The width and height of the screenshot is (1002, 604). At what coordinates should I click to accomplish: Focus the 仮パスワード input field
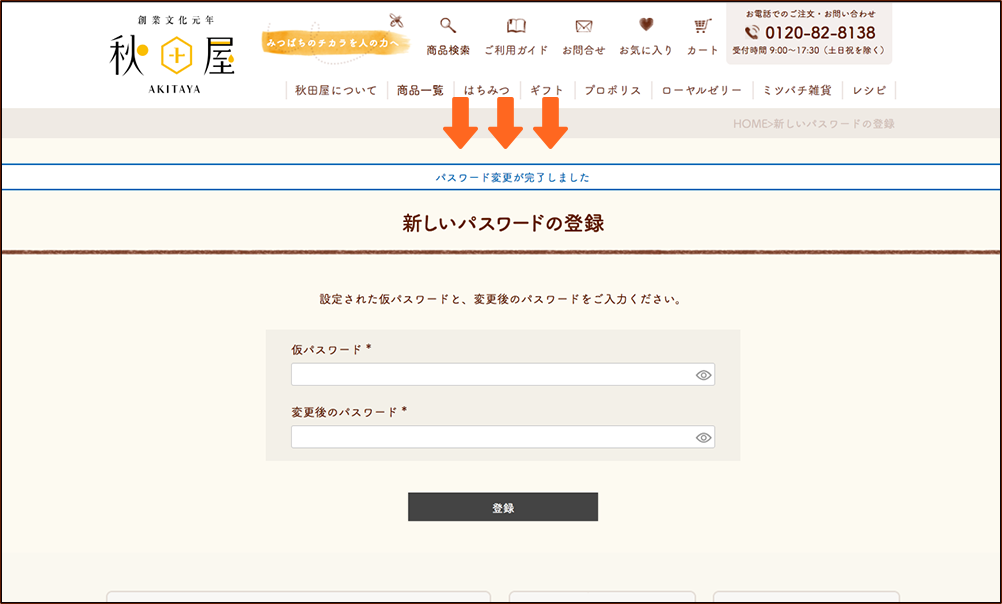point(490,375)
